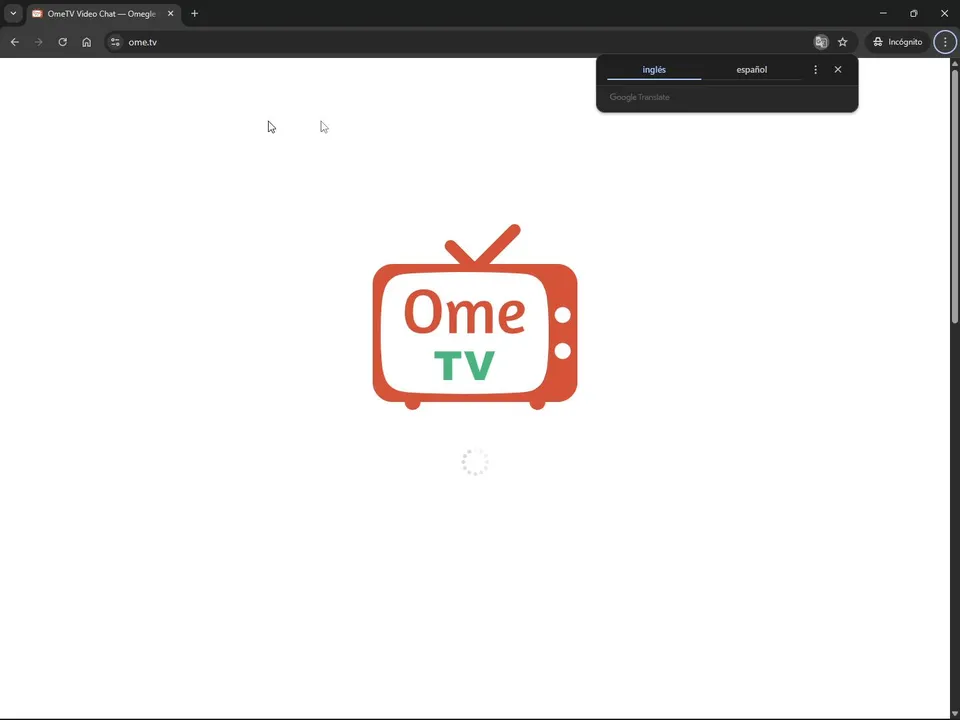
Task: Go back to the previous page
Action: click(x=15, y=42)
